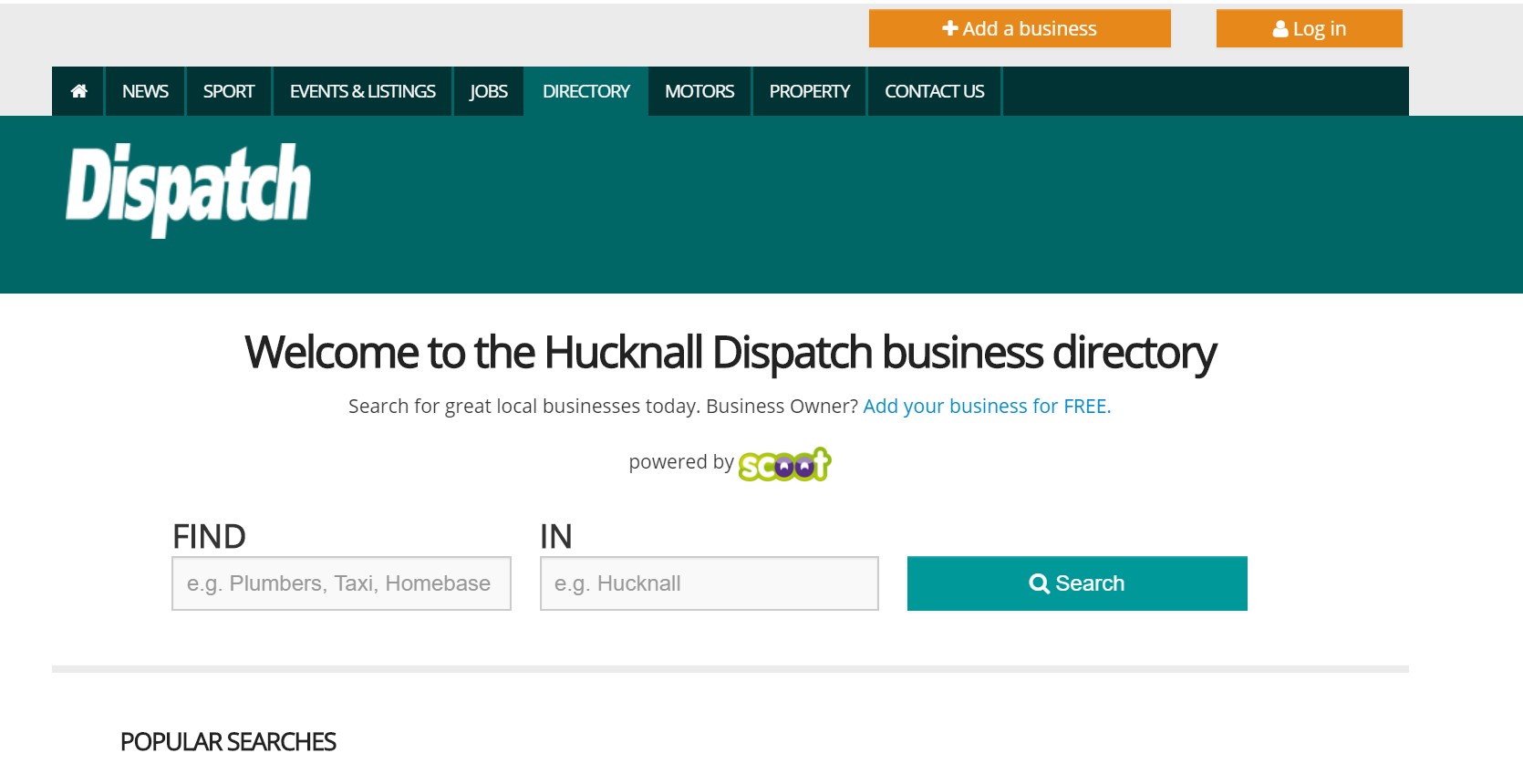Go to the home icon in navigation bar

coord(78,91)
